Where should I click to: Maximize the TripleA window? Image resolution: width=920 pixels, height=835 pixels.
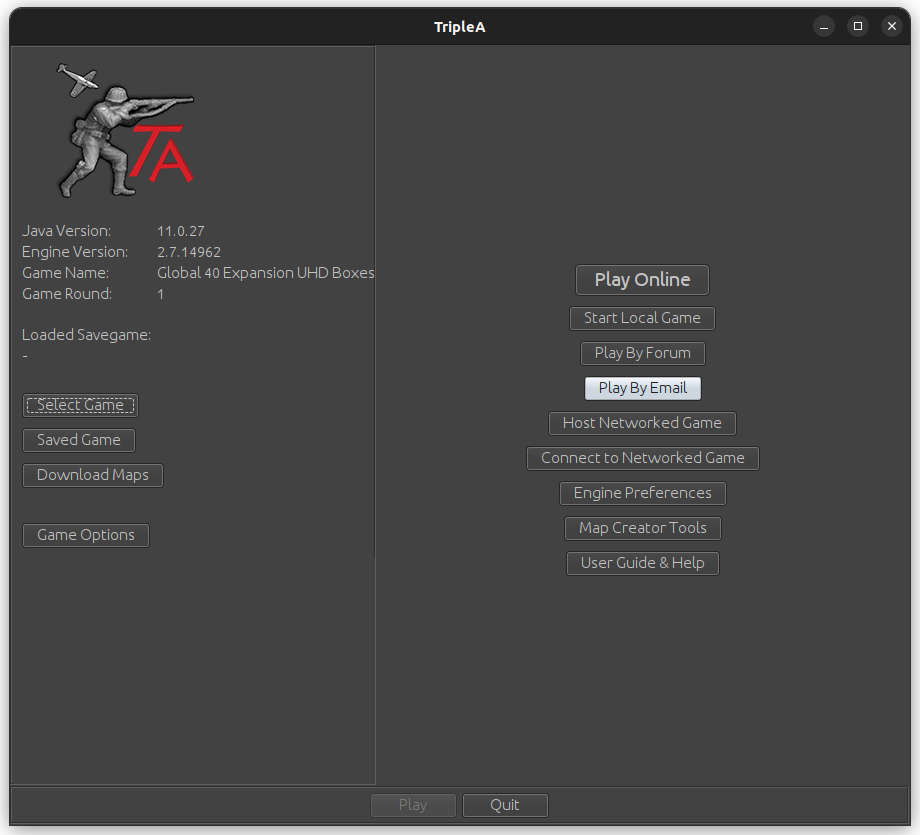click(857, 26)
